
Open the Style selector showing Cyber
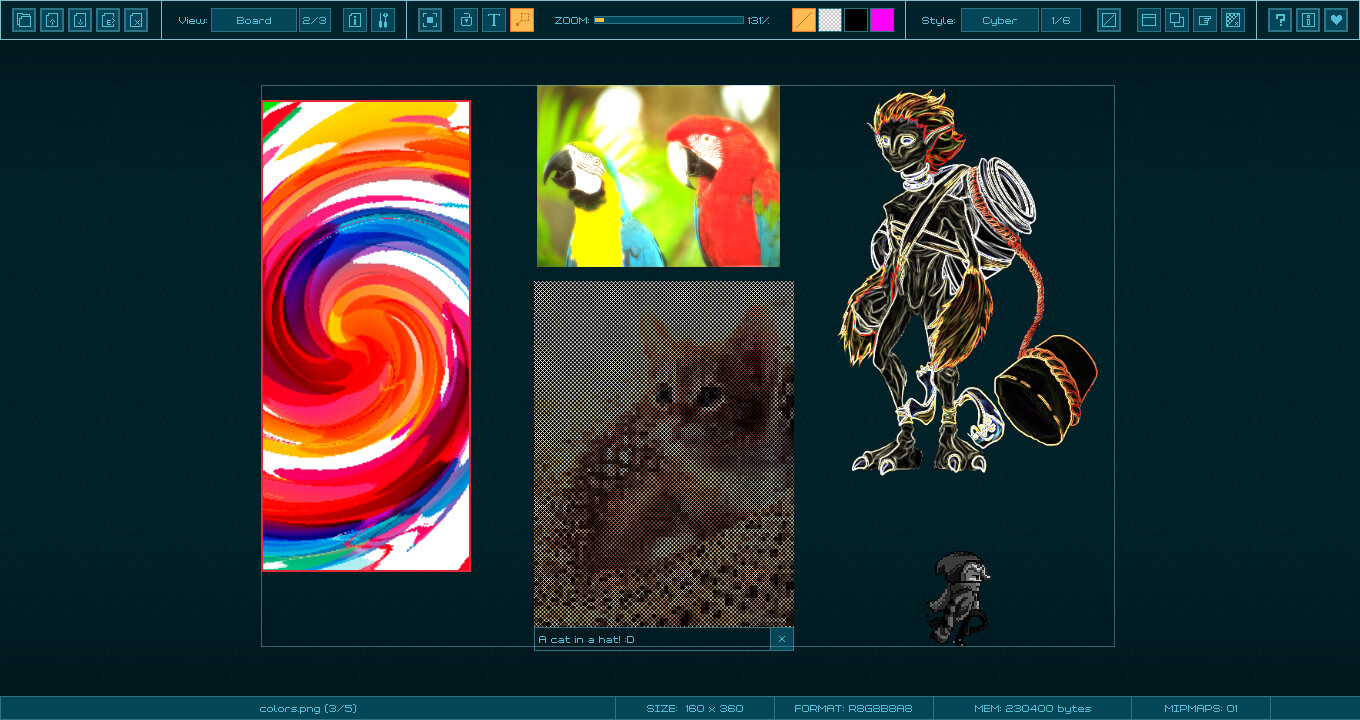tap(999, 20)
